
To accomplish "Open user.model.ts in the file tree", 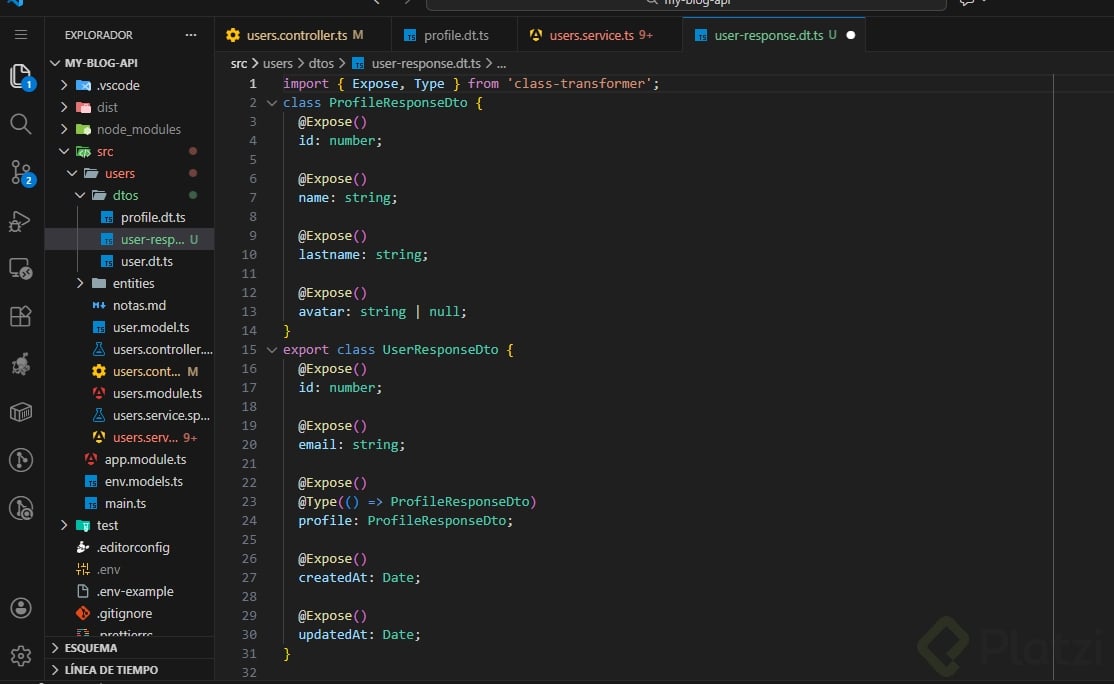I will (129, 327).
